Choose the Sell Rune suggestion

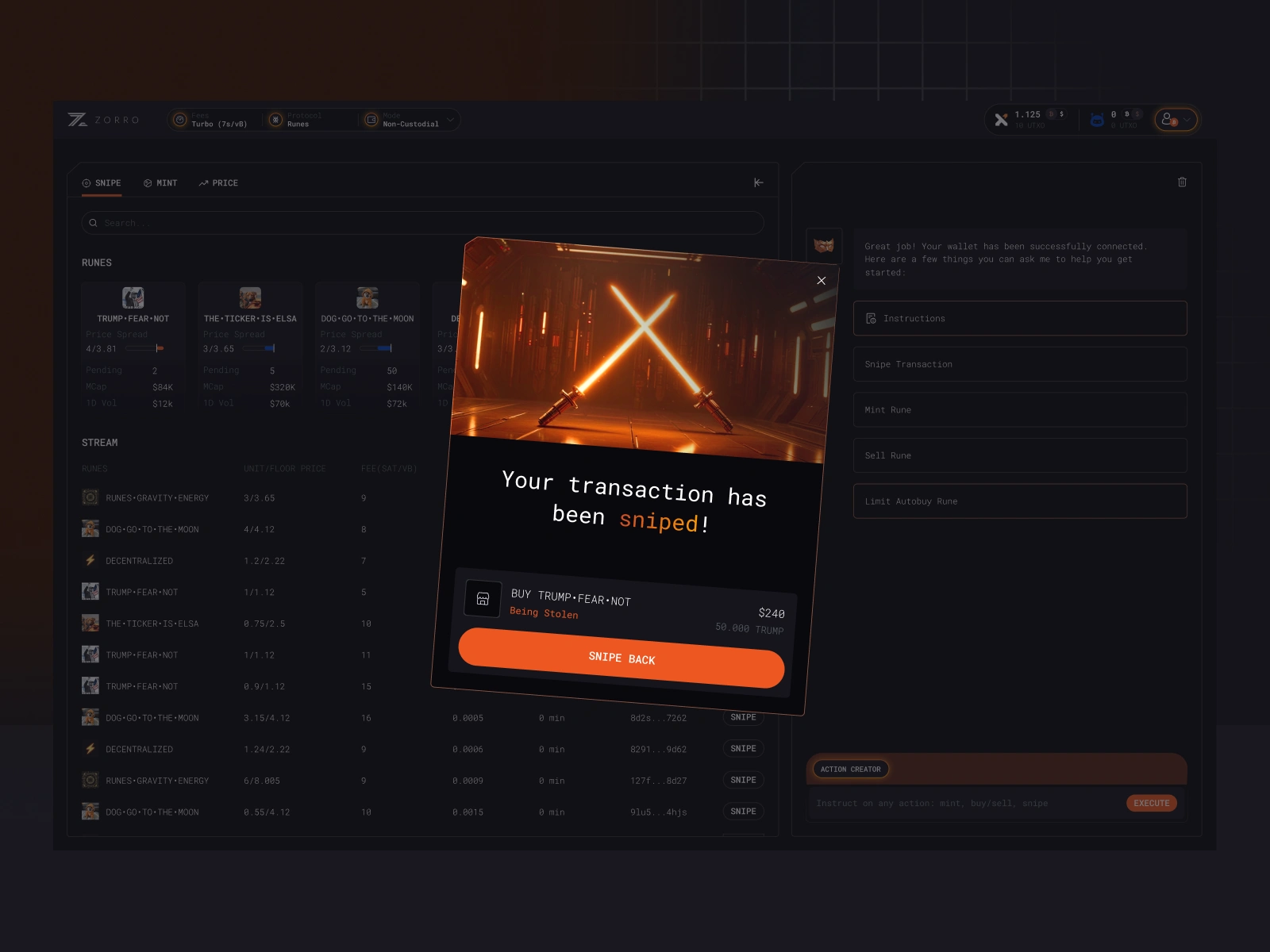(x=1020, y=455)
